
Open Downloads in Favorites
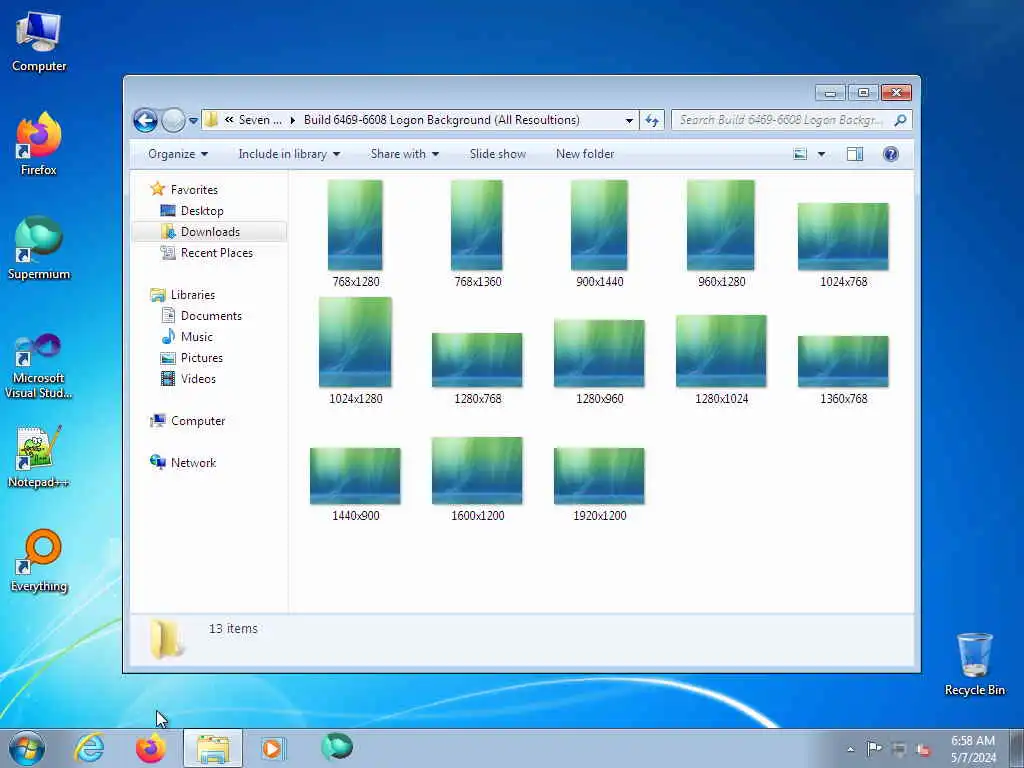[210, 232]
